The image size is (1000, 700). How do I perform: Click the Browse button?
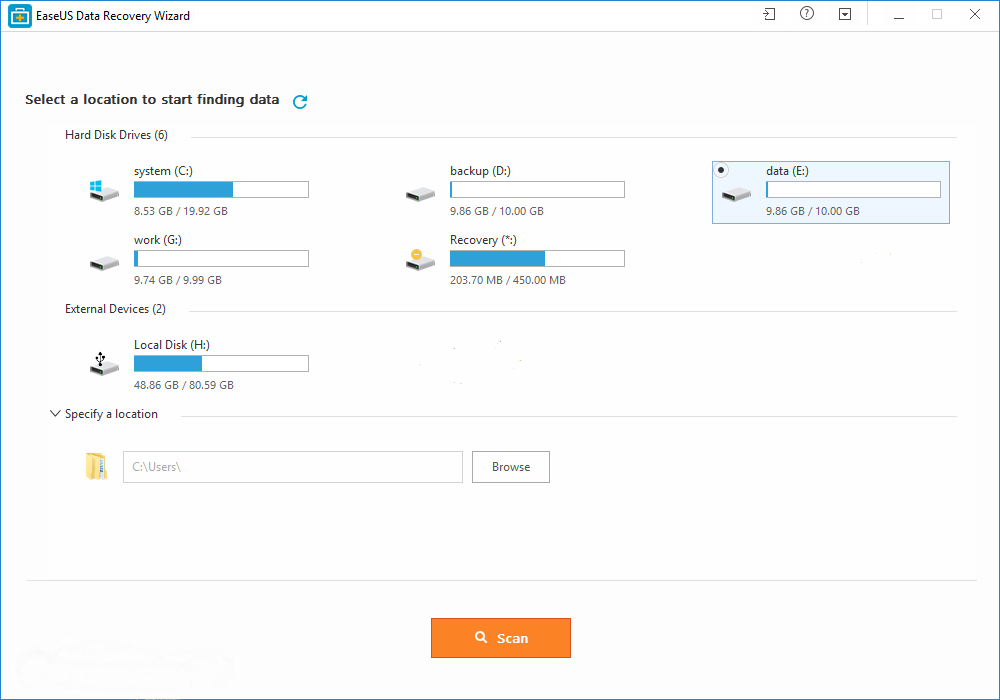click(x=511, y=467)
